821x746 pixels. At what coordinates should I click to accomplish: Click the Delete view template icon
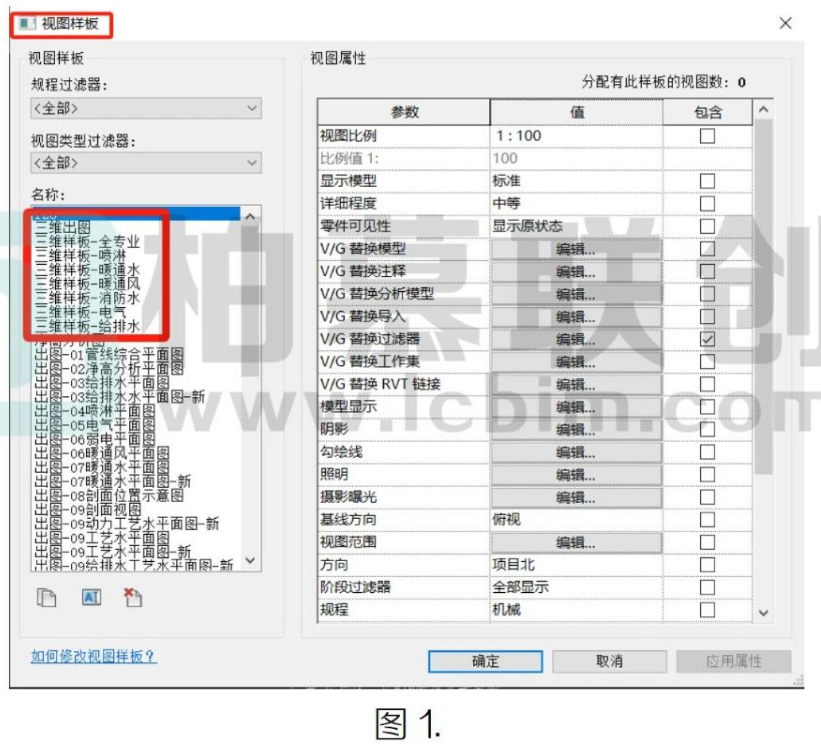coord(133,597)
